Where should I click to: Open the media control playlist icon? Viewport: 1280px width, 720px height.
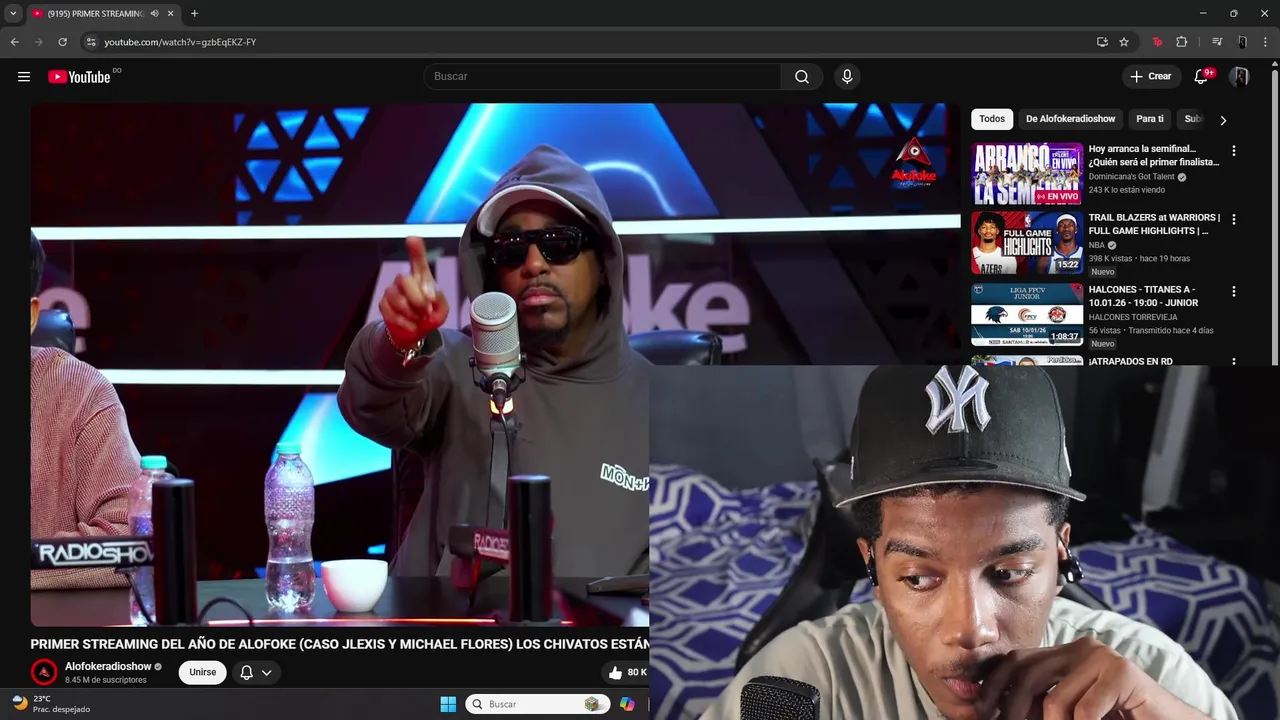[1217, 42]
